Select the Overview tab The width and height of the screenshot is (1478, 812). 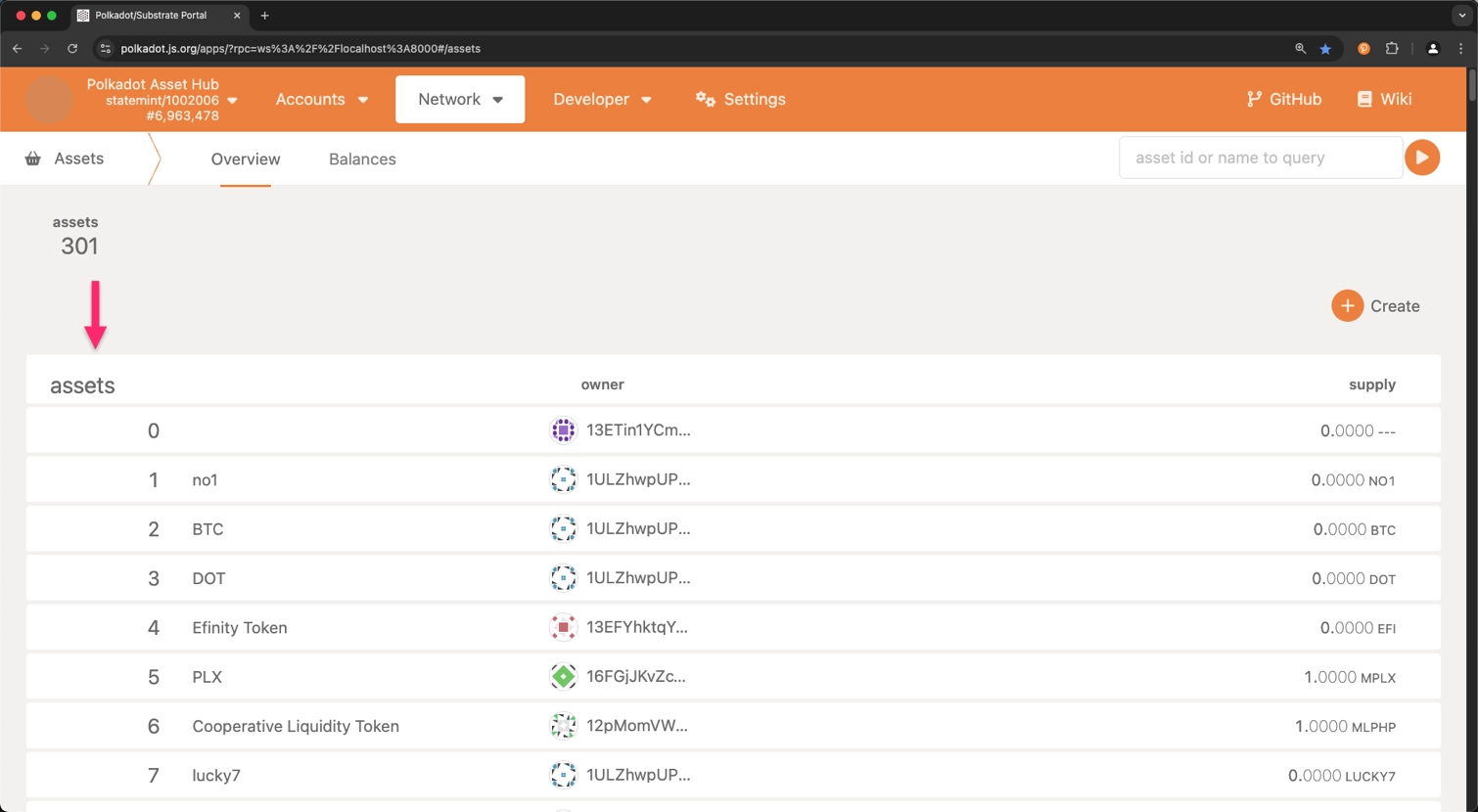(246, 159)
